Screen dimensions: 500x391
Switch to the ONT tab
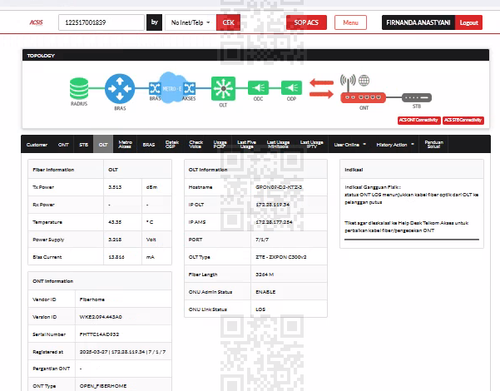point(63,145)
